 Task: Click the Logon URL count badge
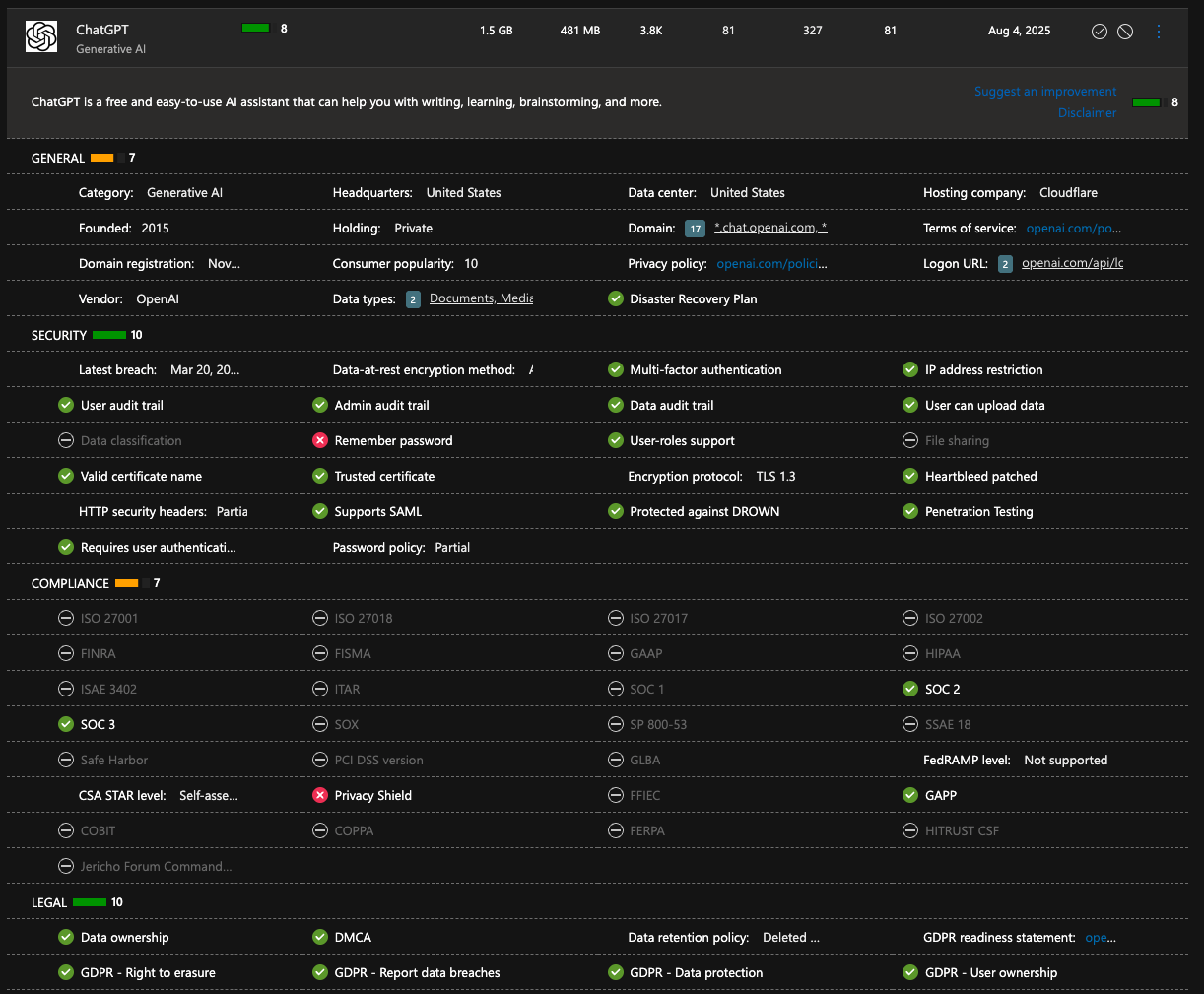(1005, 264)
